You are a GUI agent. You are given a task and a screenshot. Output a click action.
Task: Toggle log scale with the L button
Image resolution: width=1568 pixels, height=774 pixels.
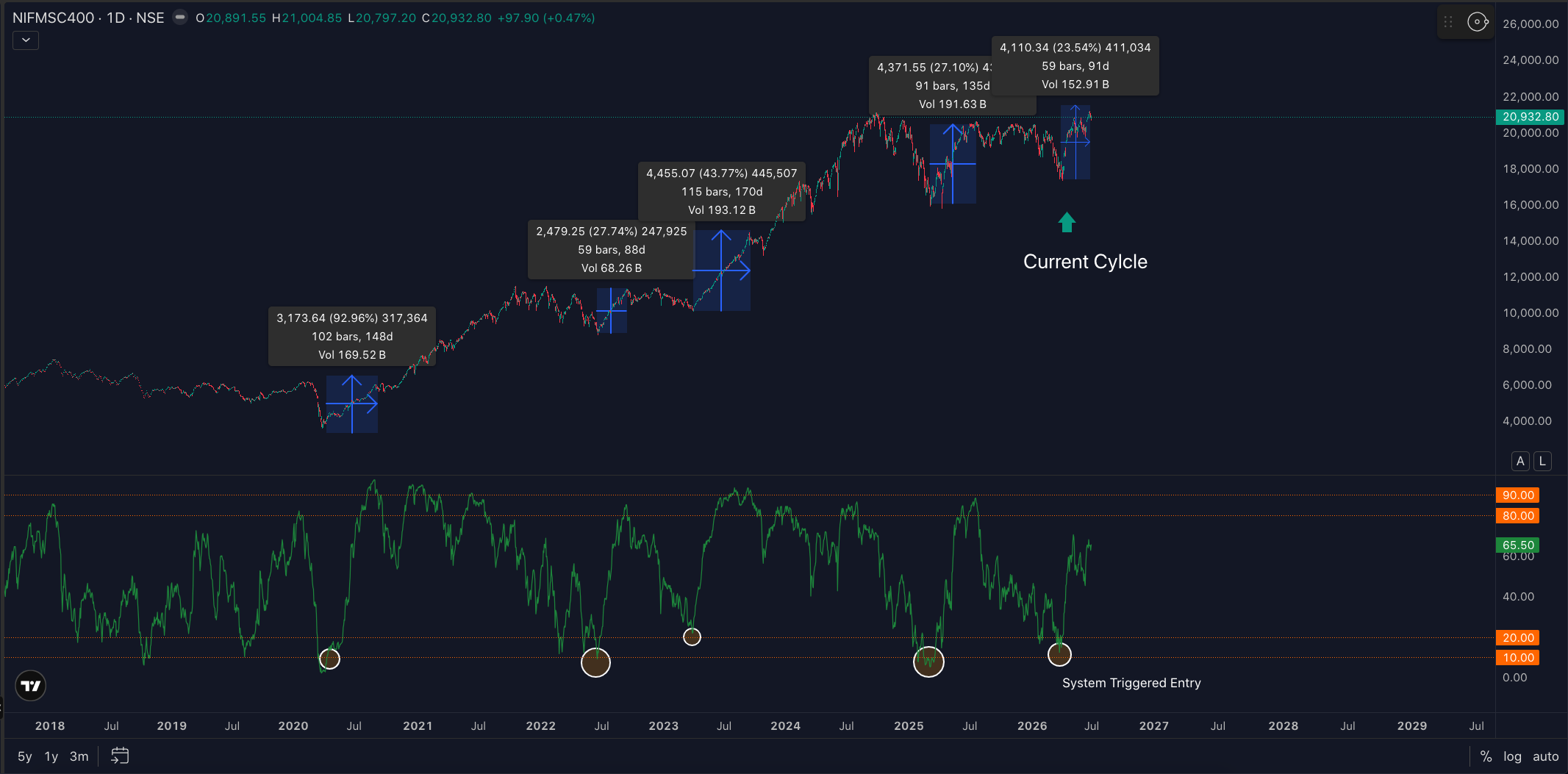tap(1542, 461)
